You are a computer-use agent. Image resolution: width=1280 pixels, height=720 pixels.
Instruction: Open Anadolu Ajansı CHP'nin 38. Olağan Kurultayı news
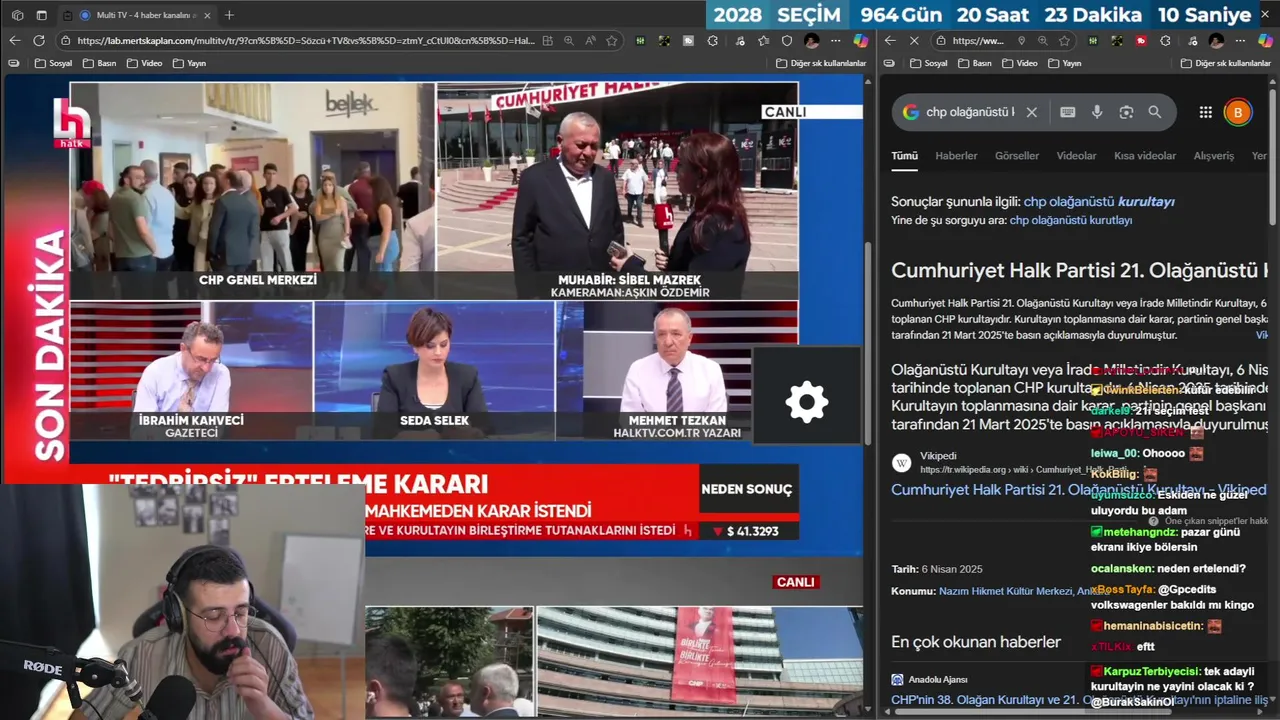click(1079, 700)
